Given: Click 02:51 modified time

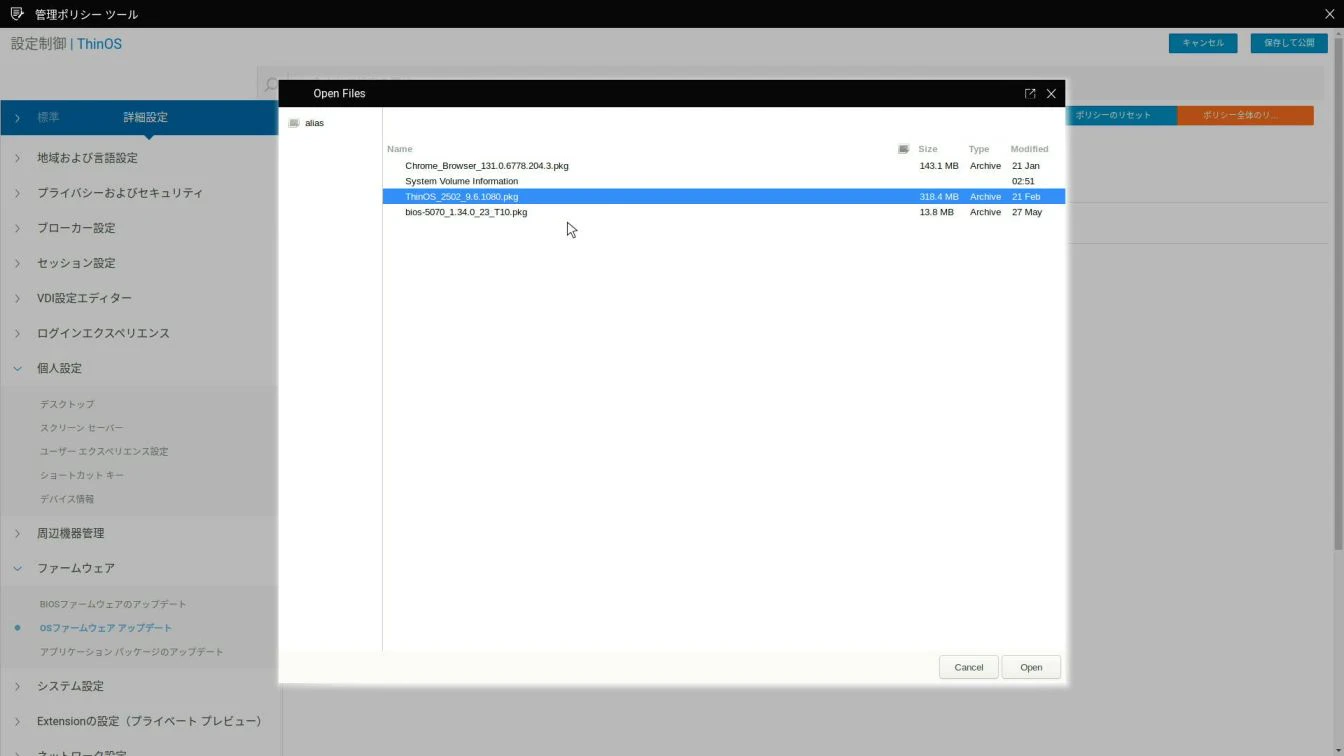Looking at the screenshot, I should click(1023, 181).
